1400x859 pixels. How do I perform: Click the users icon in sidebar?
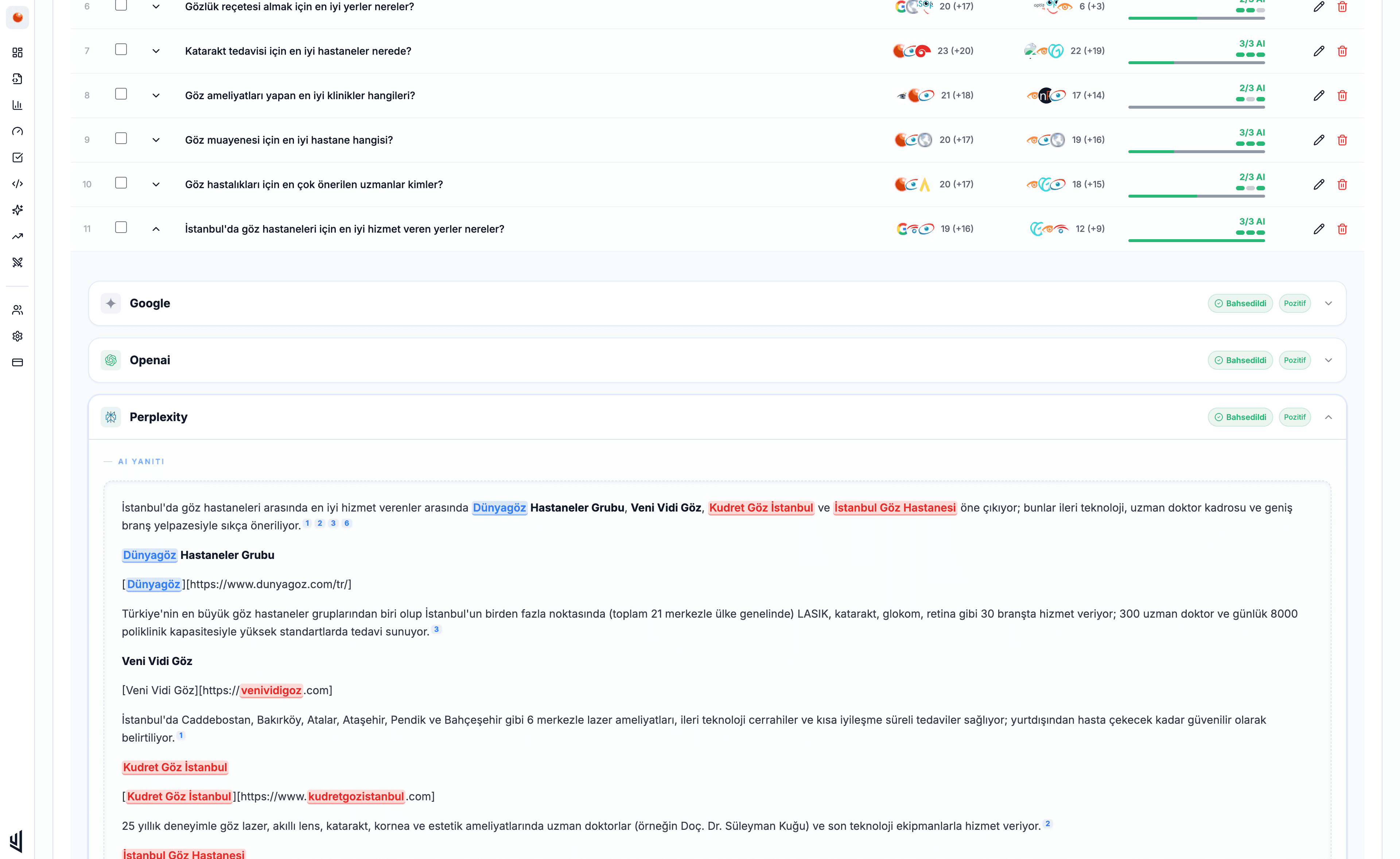point(17,310)
